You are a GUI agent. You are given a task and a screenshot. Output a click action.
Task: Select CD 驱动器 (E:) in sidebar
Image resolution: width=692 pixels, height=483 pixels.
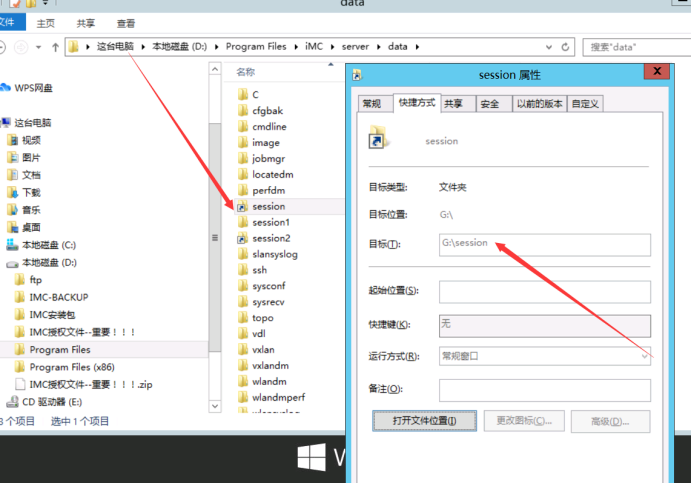pyautogui.click(x=52, y=402)
